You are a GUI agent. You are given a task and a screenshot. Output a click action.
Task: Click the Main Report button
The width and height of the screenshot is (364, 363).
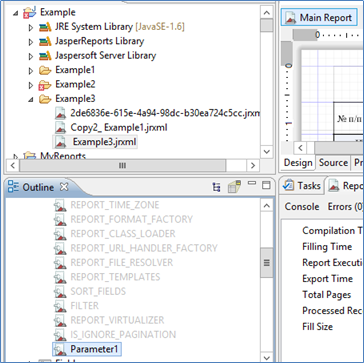pos(319,18)
